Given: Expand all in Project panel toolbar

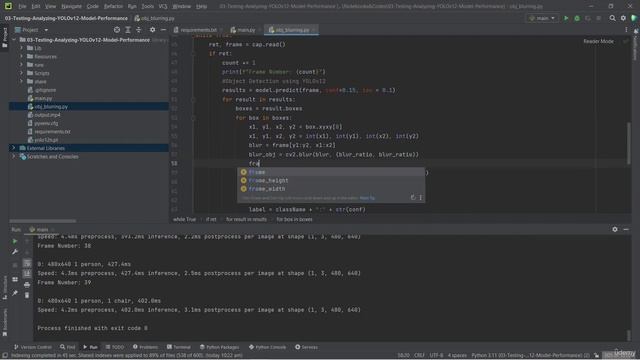Looking at the screenshot, I should click(x=128, y=30).
